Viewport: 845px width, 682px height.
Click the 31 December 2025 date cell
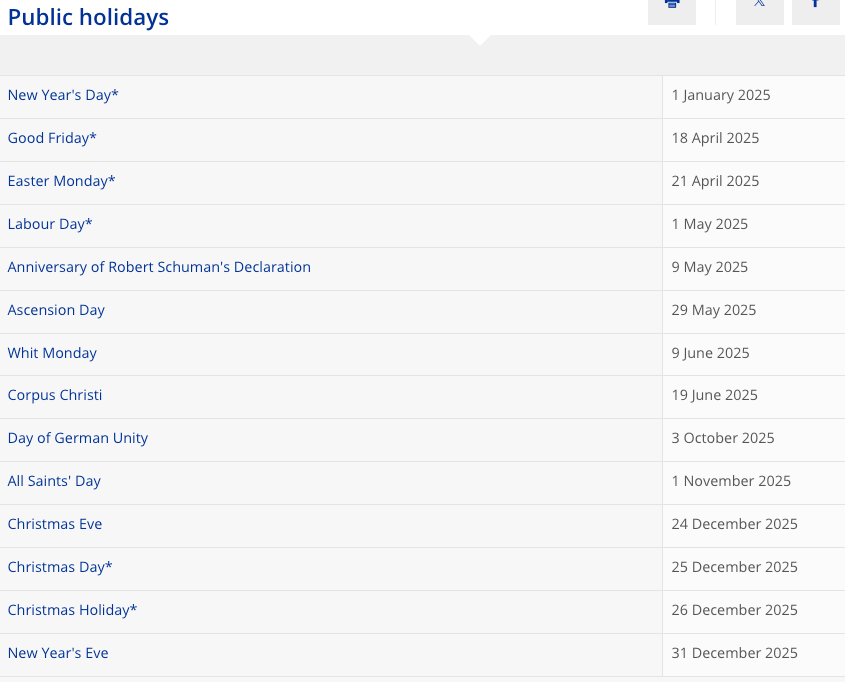734,653
